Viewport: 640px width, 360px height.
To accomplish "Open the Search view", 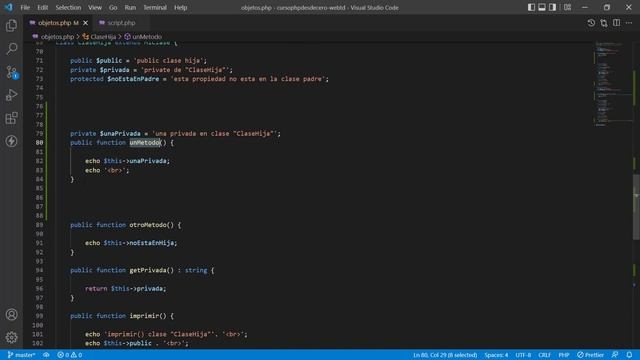I will tap(11, 49).
